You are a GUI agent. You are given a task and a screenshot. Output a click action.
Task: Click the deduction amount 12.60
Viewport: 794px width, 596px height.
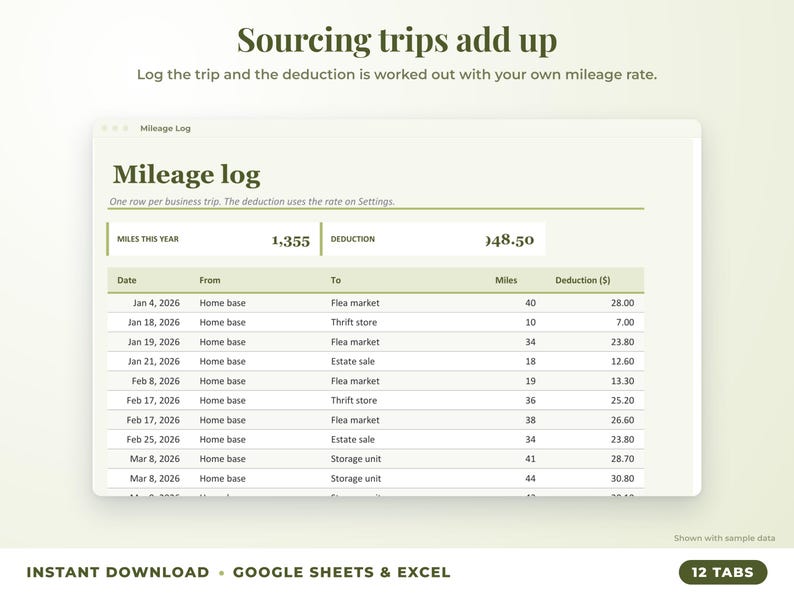[x=622, y=361]
